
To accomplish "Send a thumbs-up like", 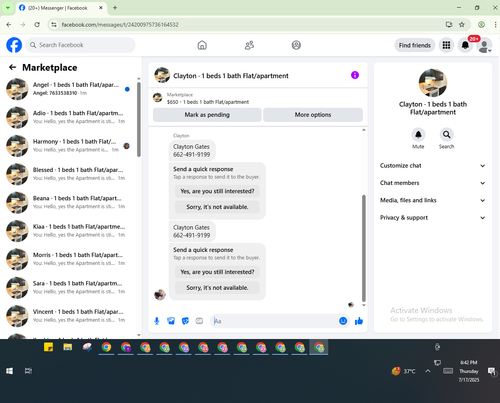I will pos(359,321).
